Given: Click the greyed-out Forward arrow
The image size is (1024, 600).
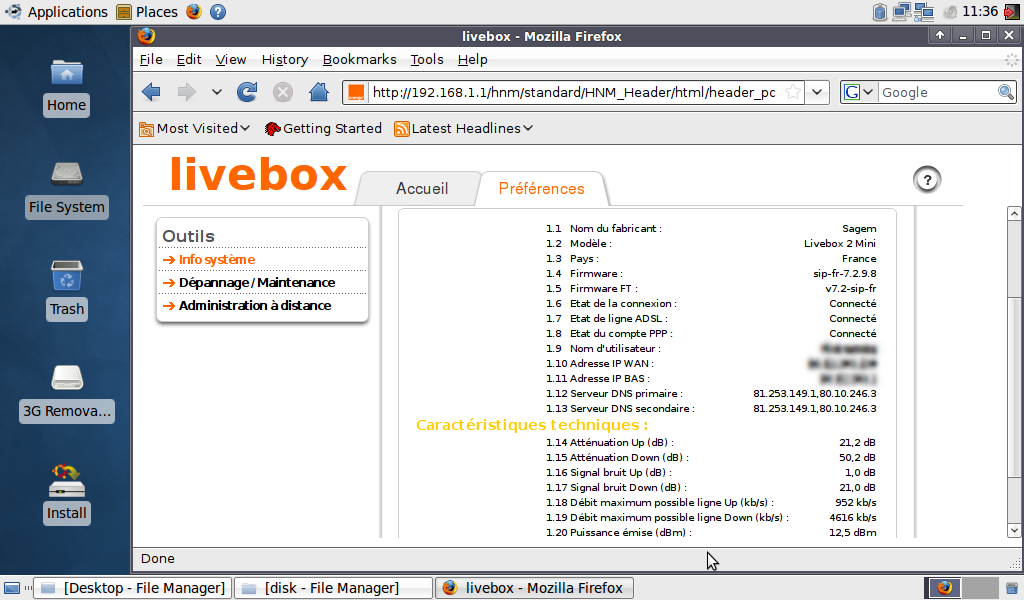Looking at the screenshot, I should pos(187,92).
